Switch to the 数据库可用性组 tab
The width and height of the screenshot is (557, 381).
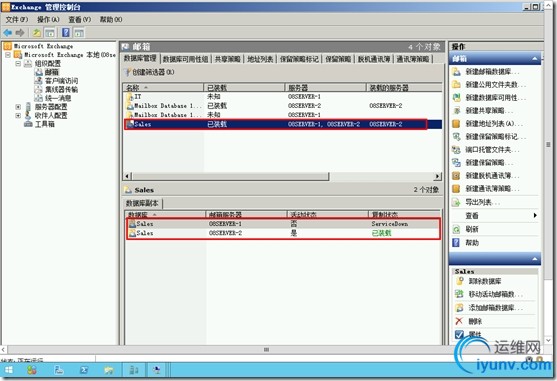(185, 59)
